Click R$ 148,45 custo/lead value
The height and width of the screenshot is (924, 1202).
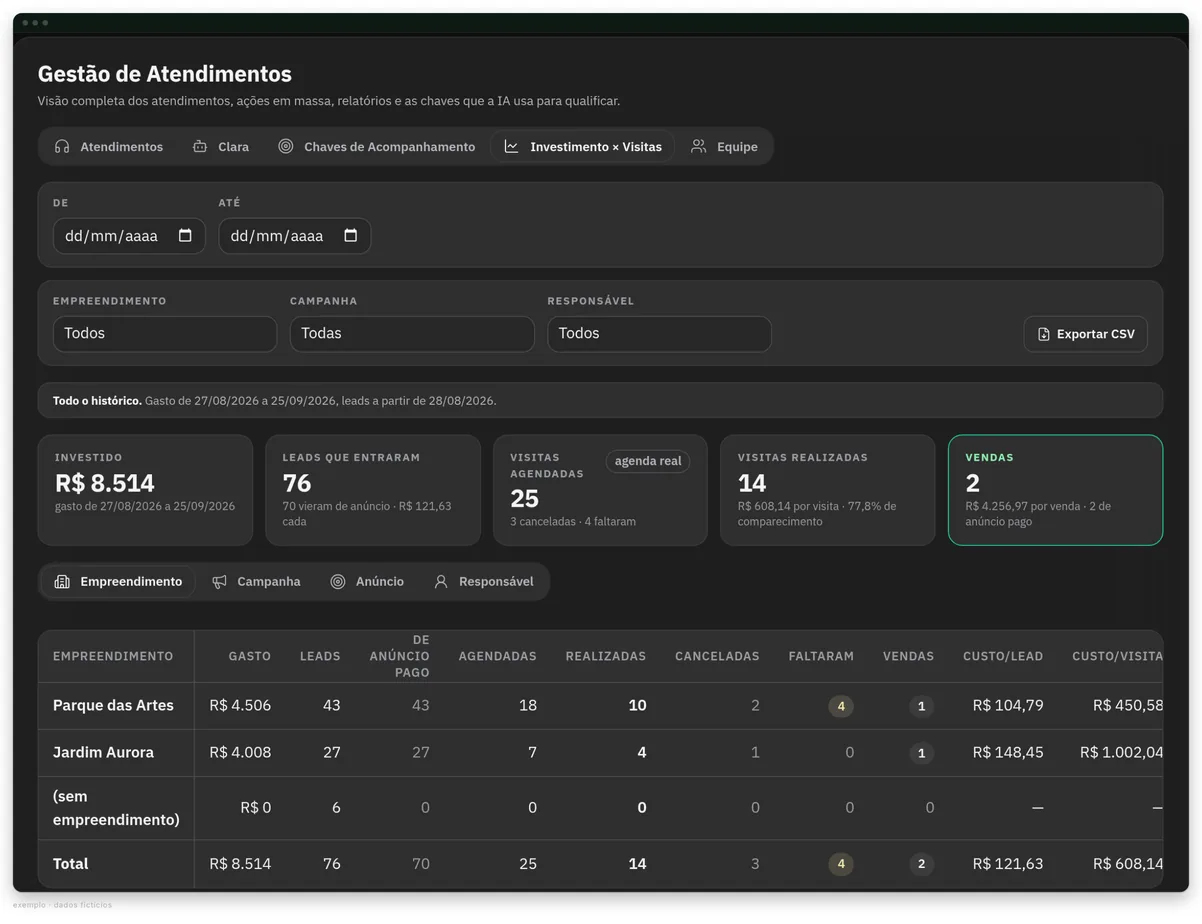tap(1008, 753)
